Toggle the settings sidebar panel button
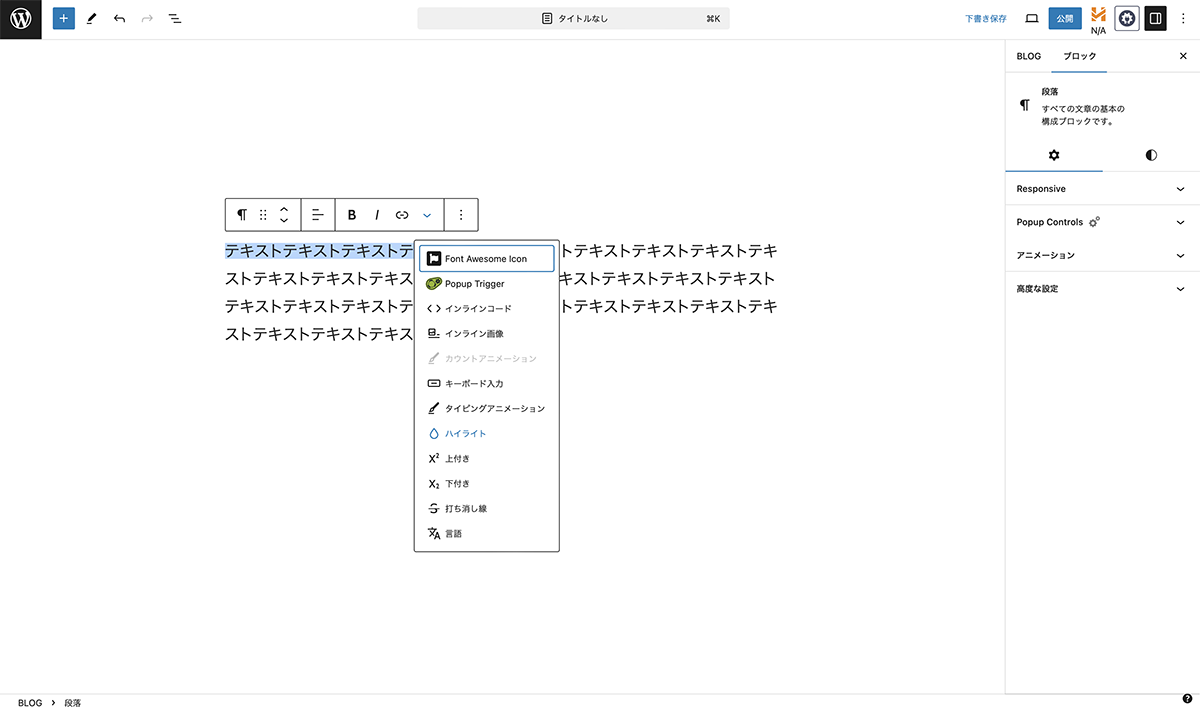Image resolution: width=1200 pixels, height=711 pixels. [1155, 19]
